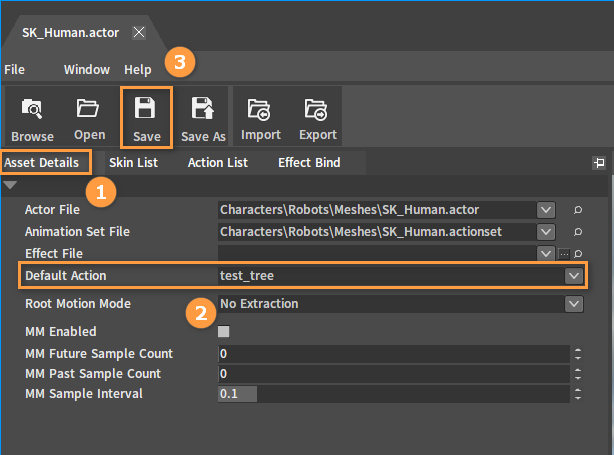
Task: Decrease MM Past Sample Count with down arrow
Action: (578, 377)
